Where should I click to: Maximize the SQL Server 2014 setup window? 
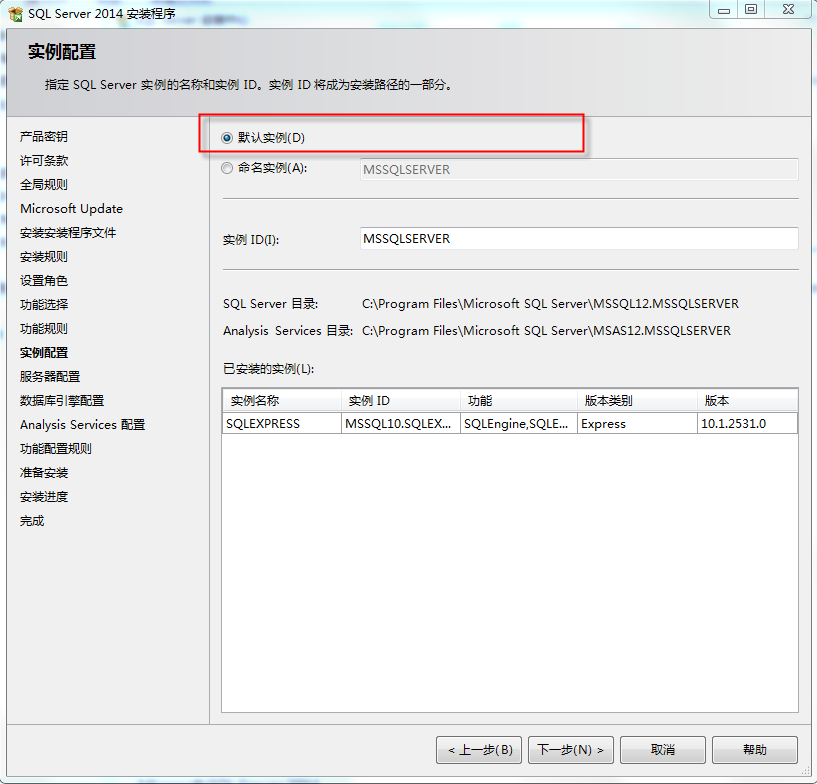pyautogui.click(x=751, y=10)
